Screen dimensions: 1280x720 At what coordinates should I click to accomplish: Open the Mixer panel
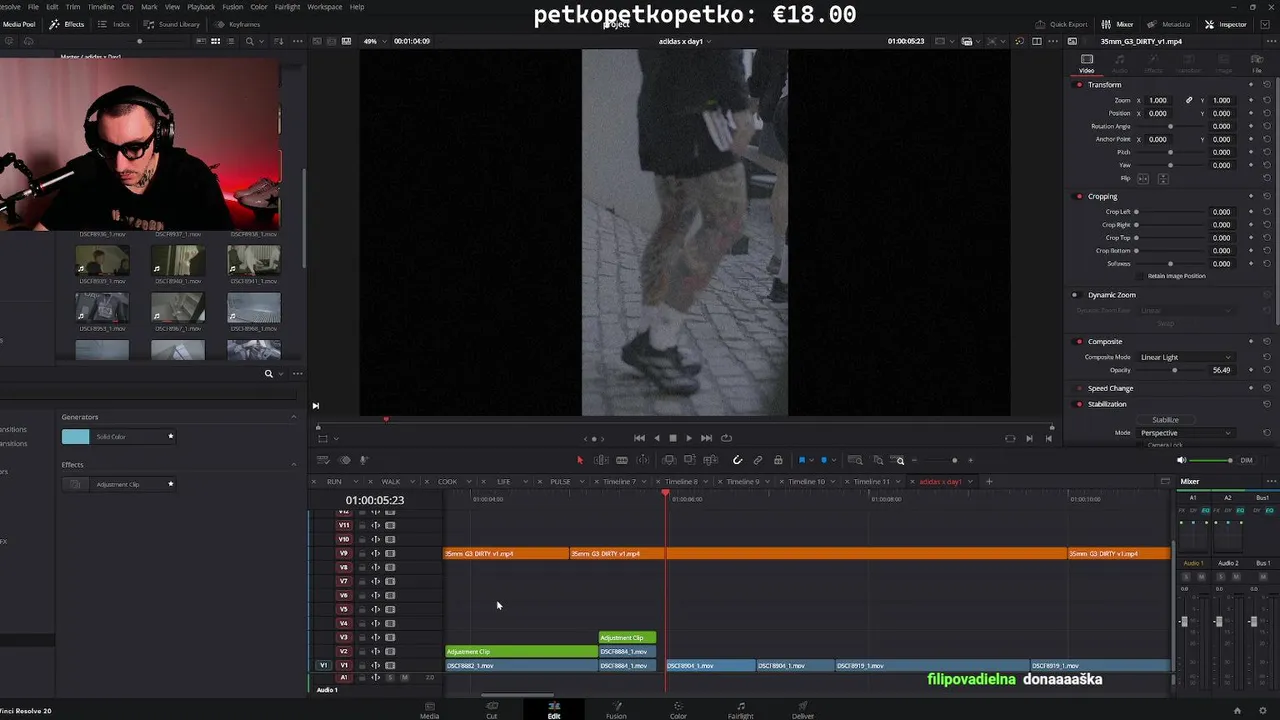(1118, 24)
